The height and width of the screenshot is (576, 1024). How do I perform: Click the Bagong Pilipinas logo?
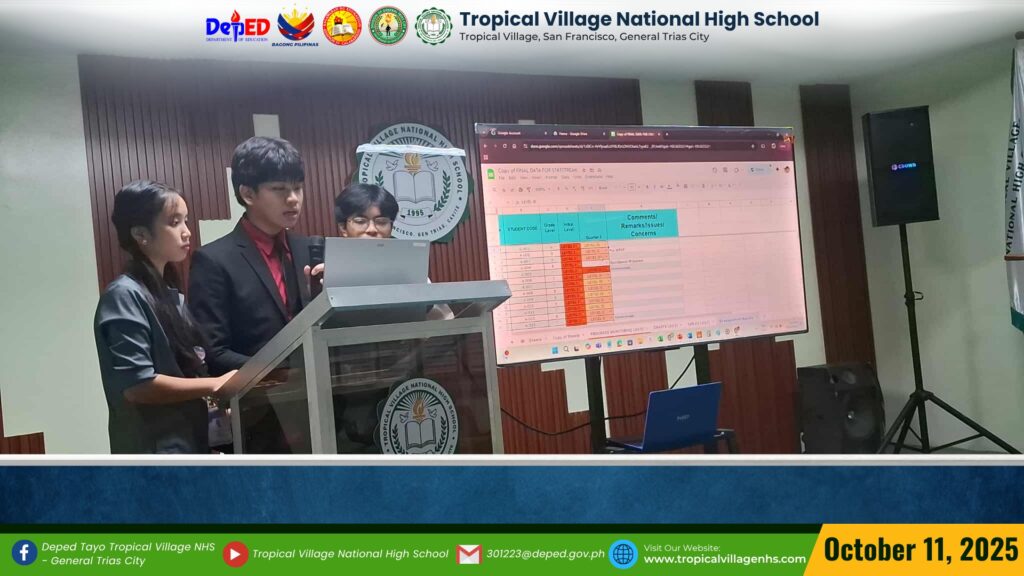[295, 25]
